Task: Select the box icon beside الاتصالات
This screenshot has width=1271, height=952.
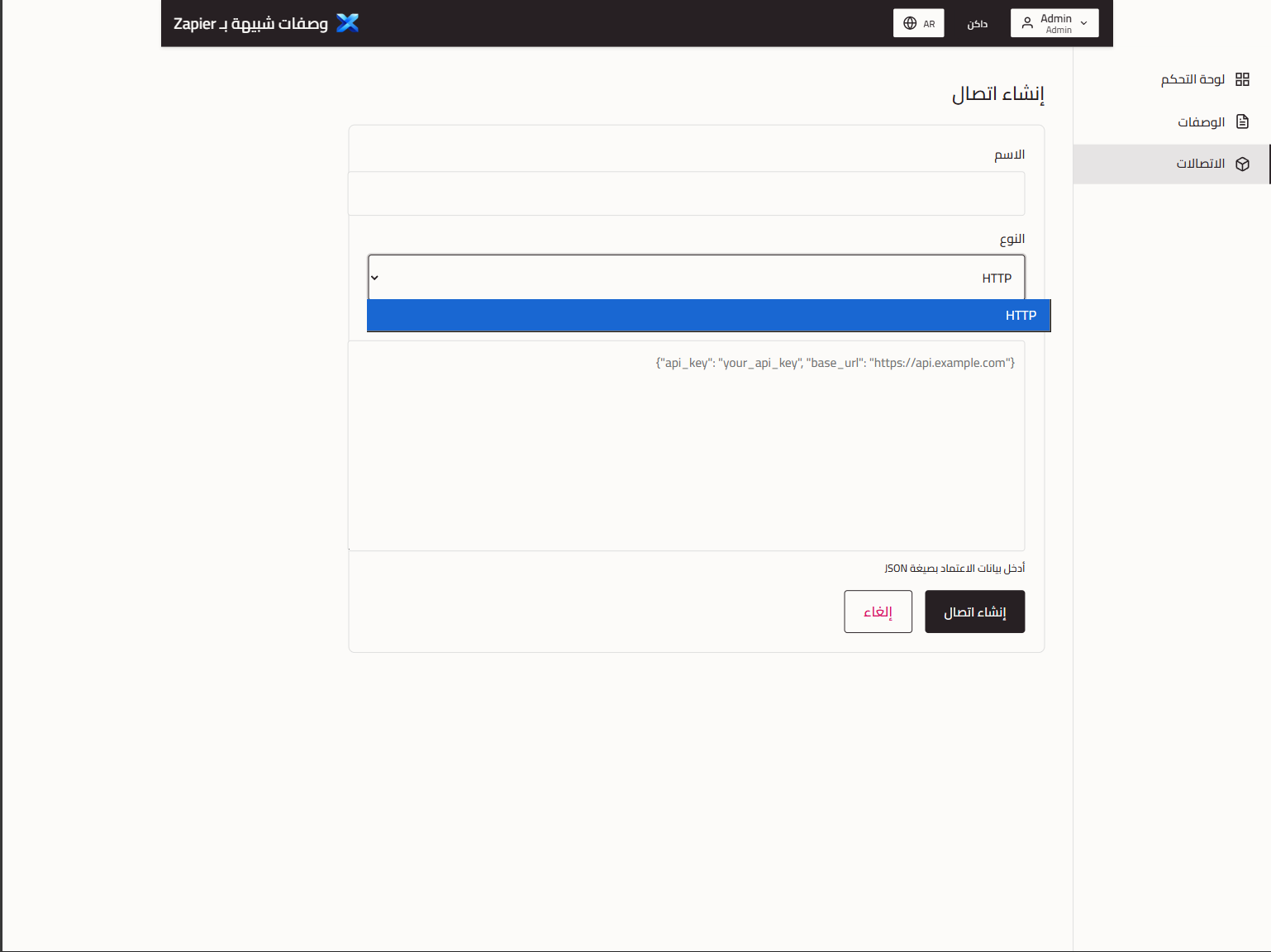Action: tap(1242, 163)
